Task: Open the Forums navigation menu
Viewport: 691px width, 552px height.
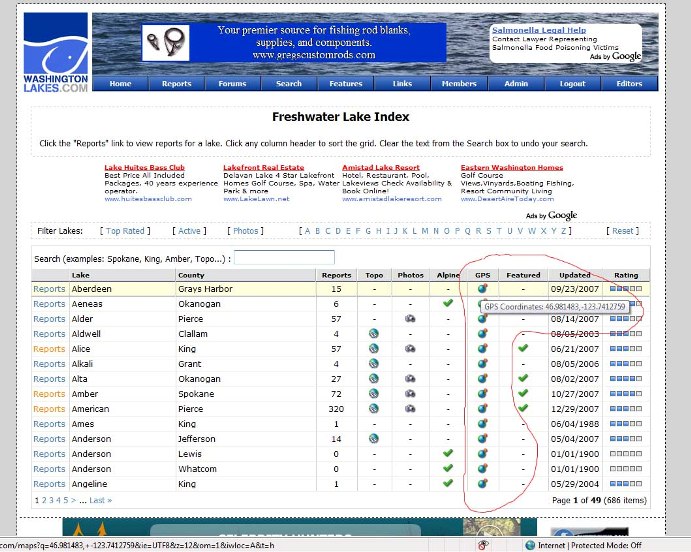Action: (232, 84)
